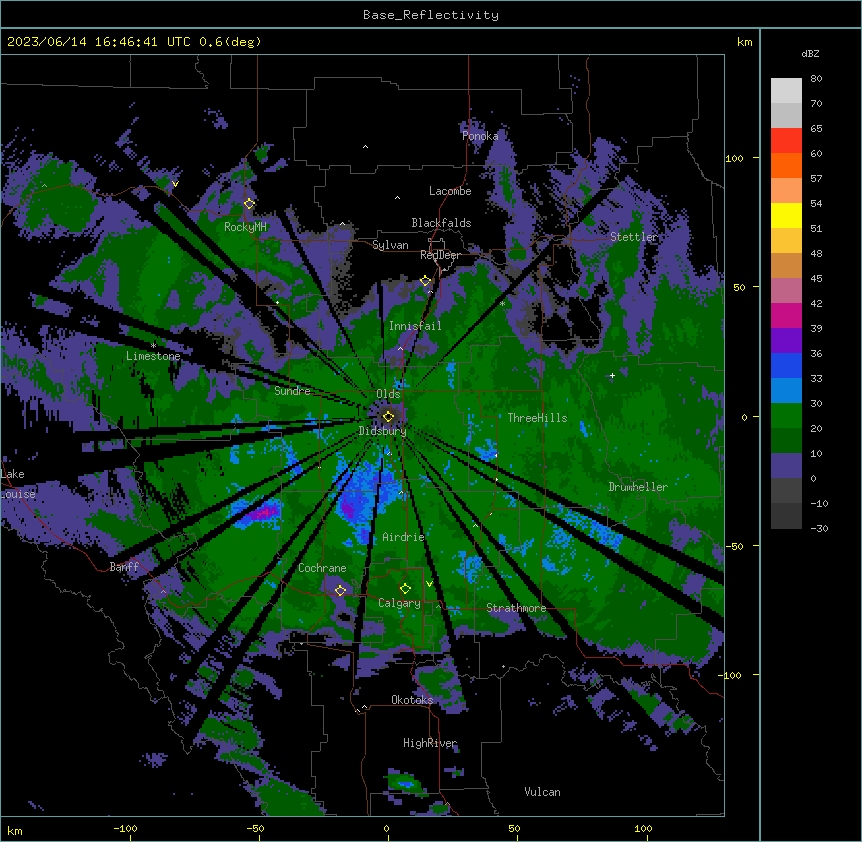Click the Okotoks city label
This screenshot has height=842, width=862.
coord(412,700)
